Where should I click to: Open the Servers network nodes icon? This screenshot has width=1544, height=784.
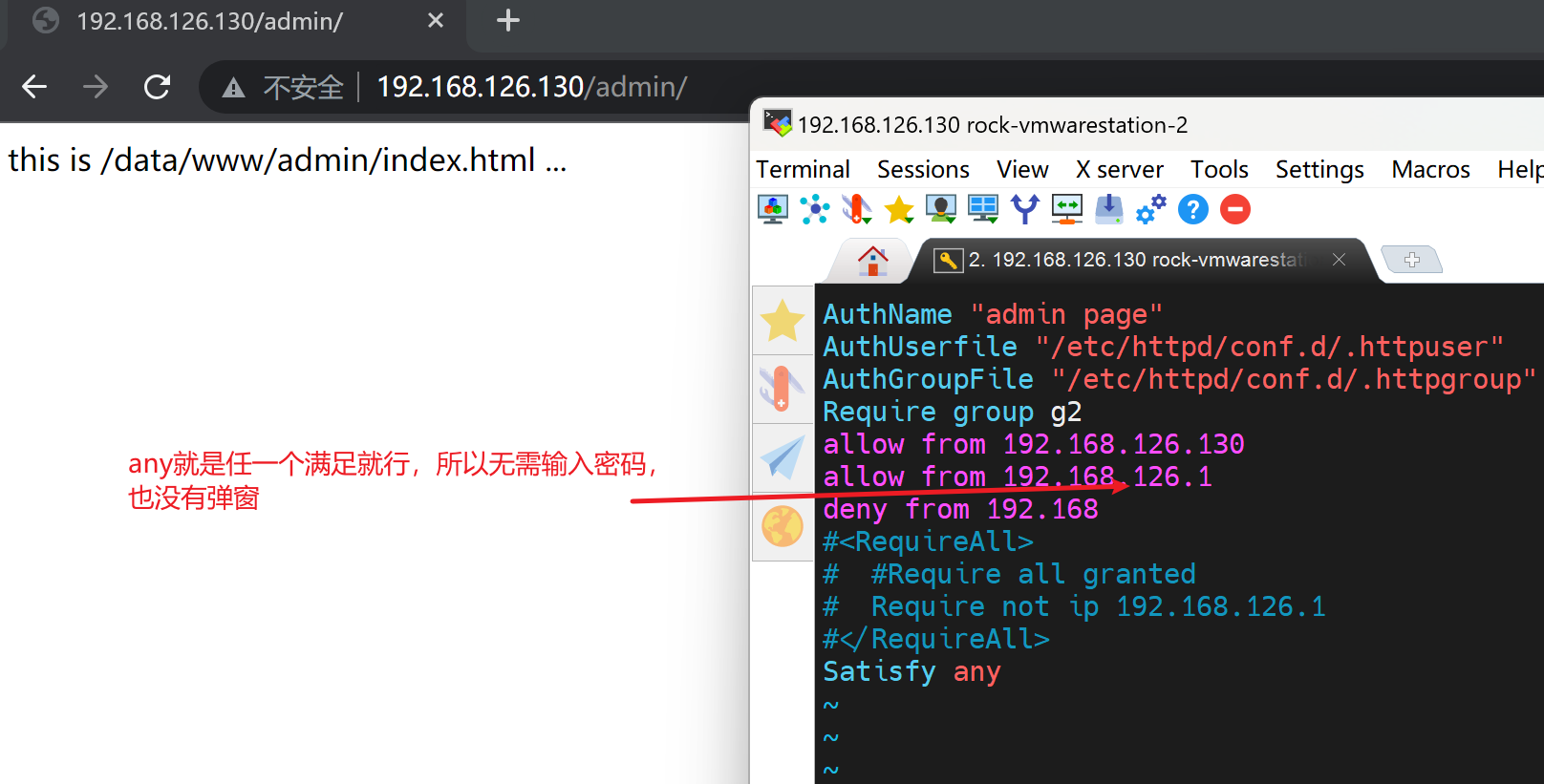point(814,209)
